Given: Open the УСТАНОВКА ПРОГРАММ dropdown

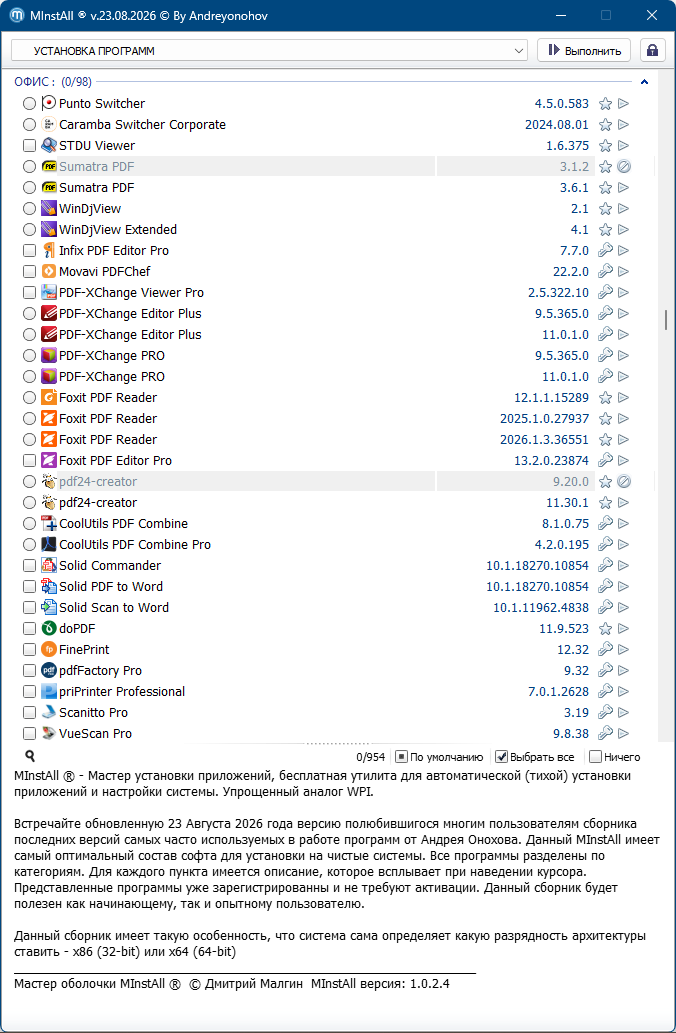Looking at the screenshot, I should point(269,51).
